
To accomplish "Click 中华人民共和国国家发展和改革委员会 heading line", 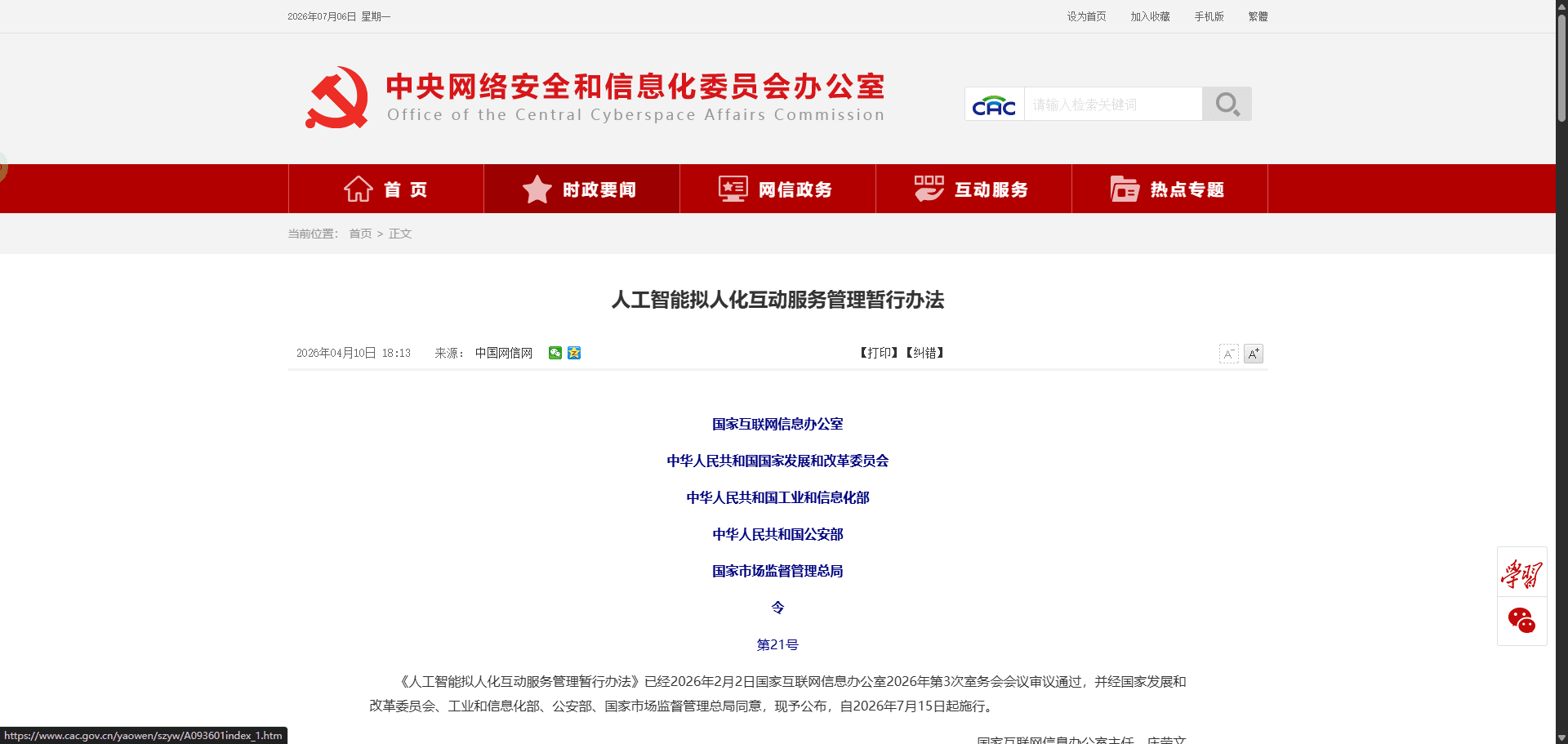I will click(777, 461).
